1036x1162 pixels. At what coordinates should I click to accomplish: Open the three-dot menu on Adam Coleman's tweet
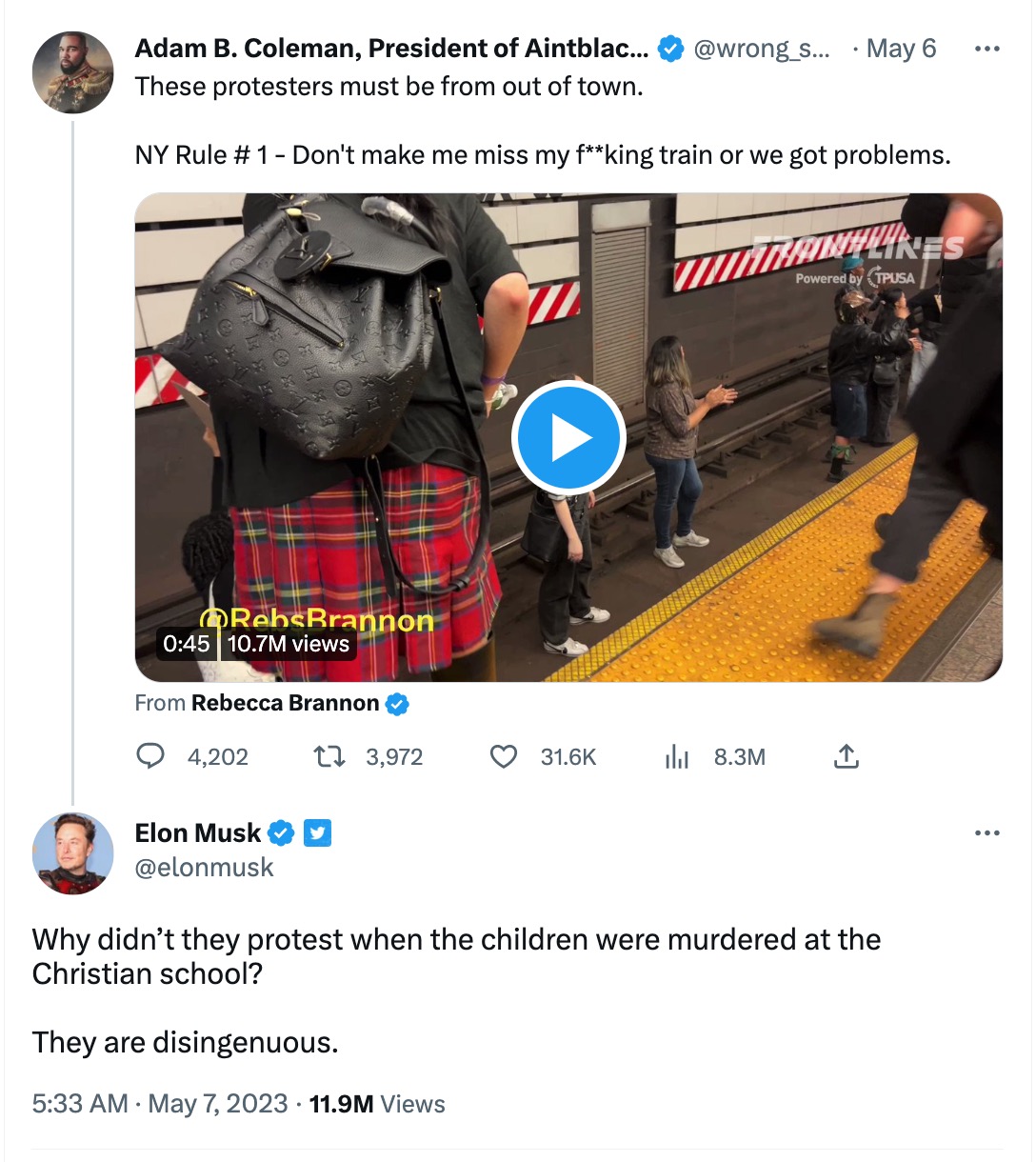tap(988, 48)
